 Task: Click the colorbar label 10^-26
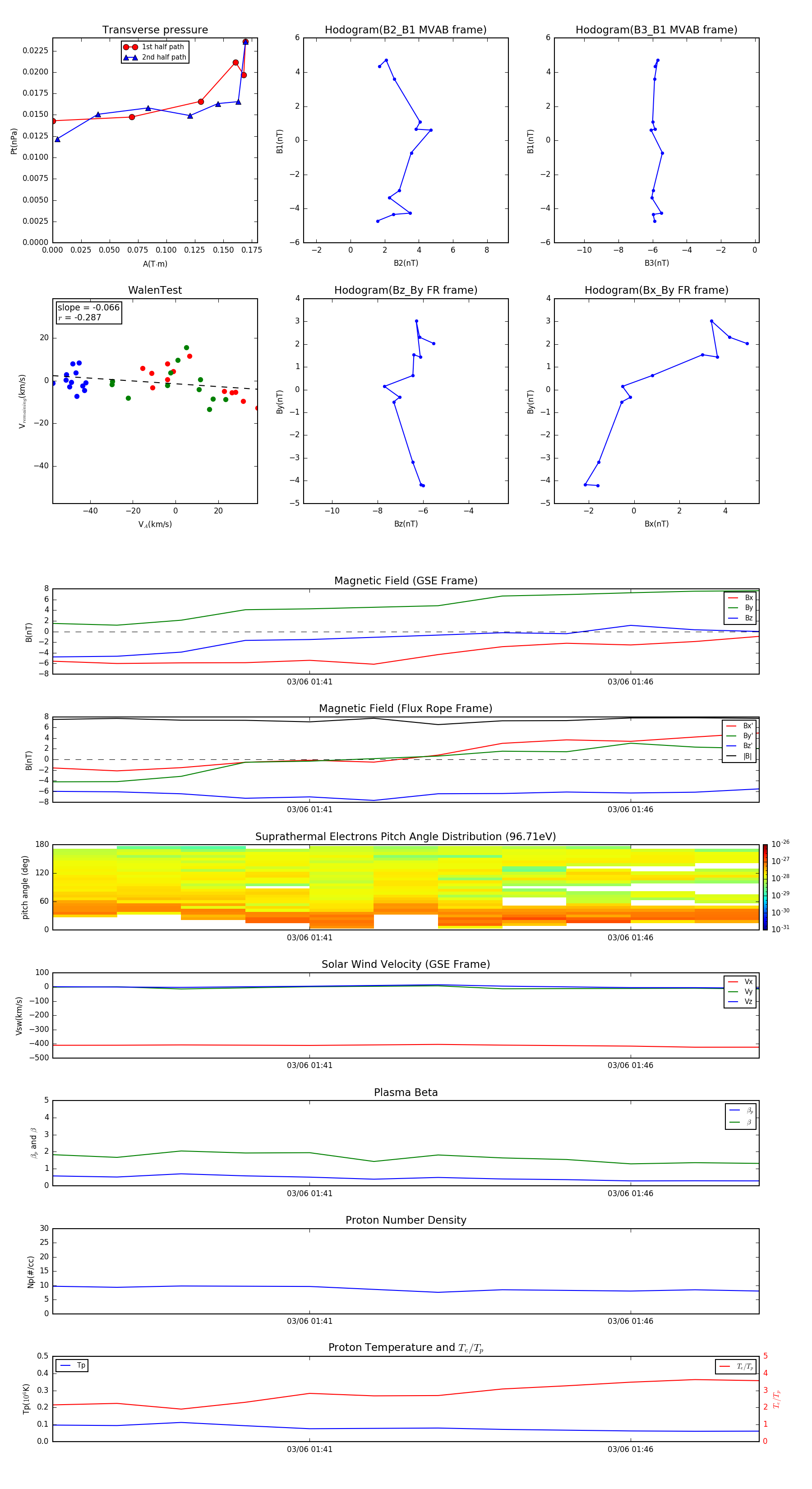coord(780,844)
